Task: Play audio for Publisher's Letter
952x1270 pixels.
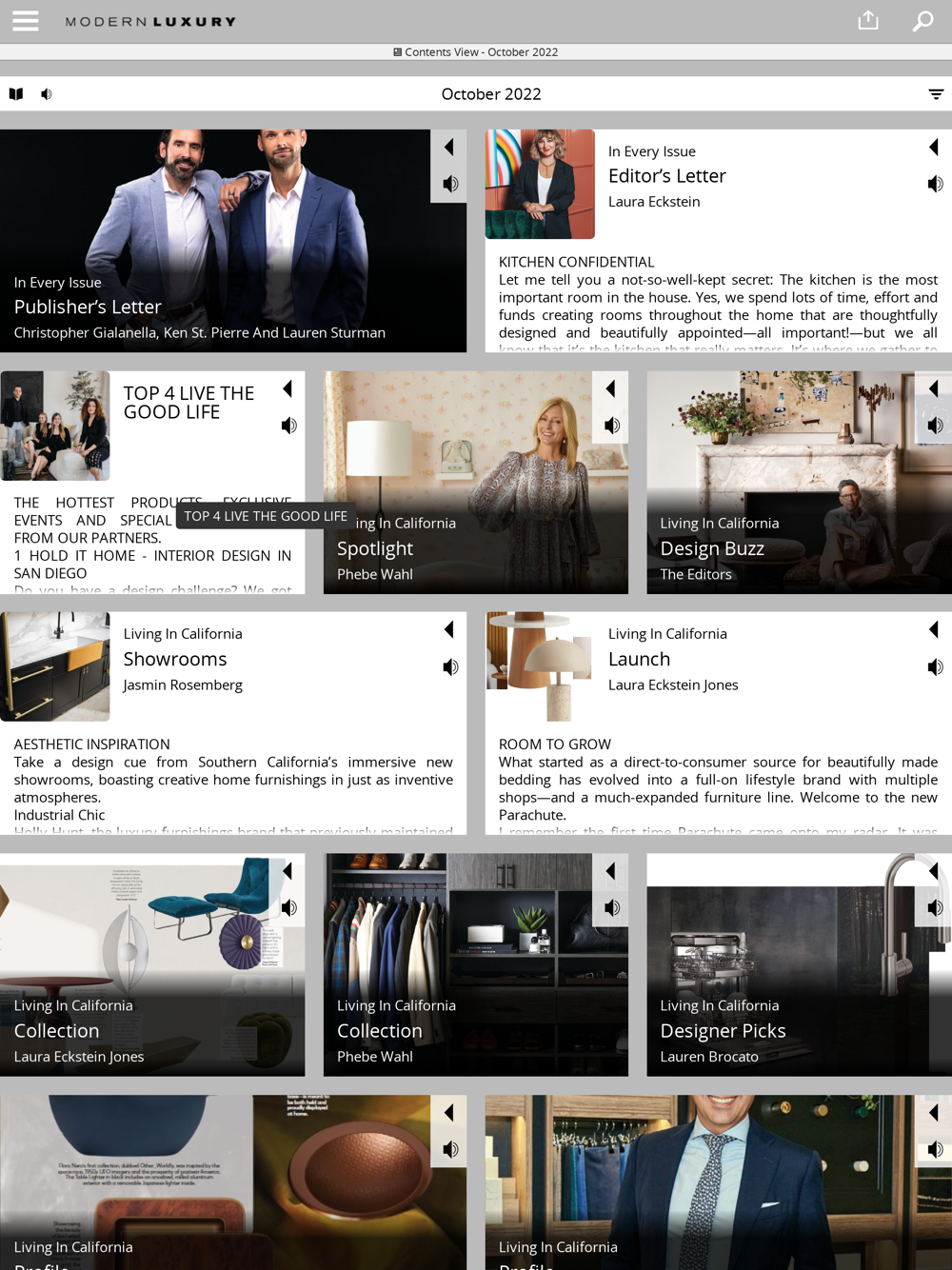Action: pyautogui.click(x=450, y=184)
